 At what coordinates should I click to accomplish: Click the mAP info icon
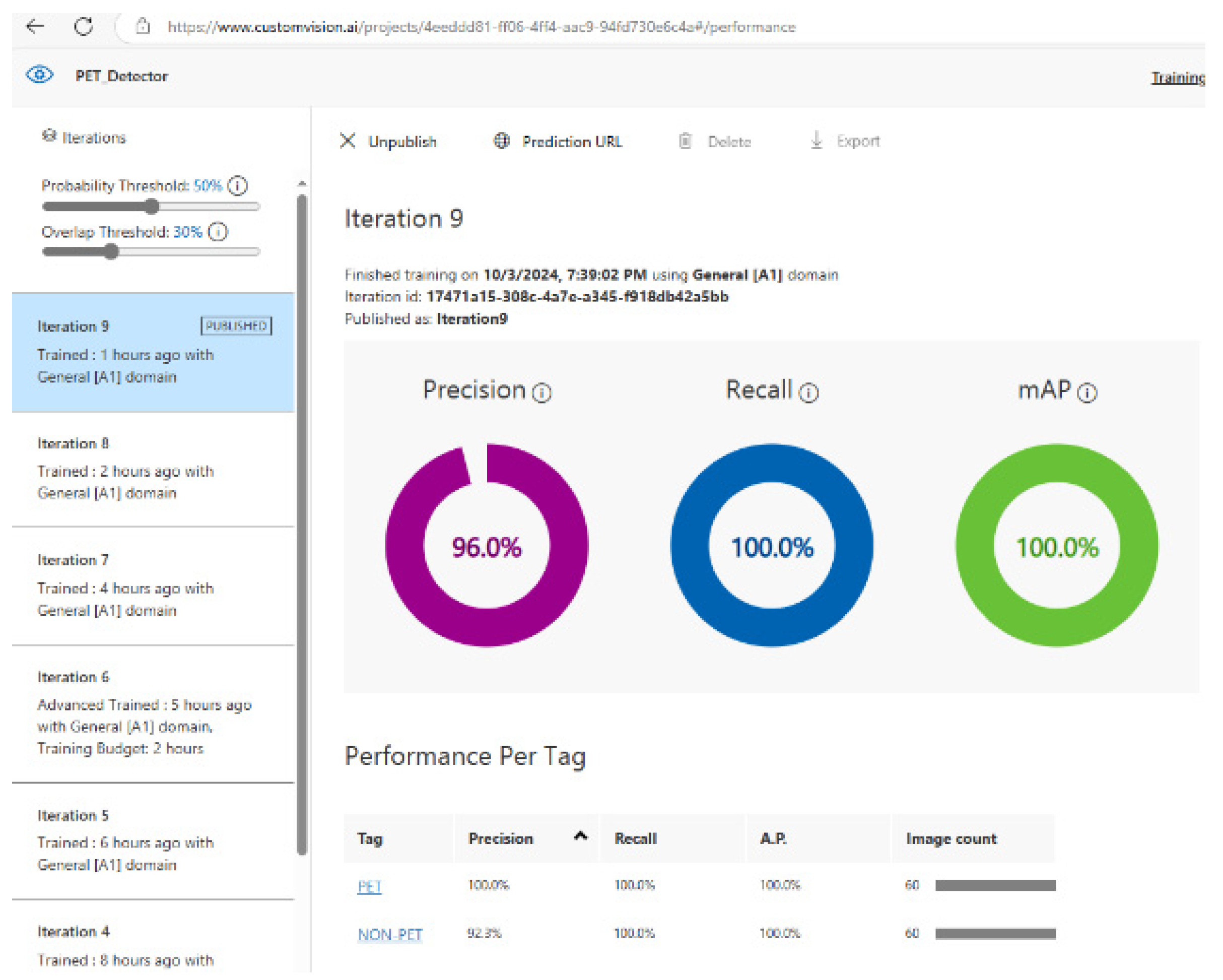tap(1087, 393)
